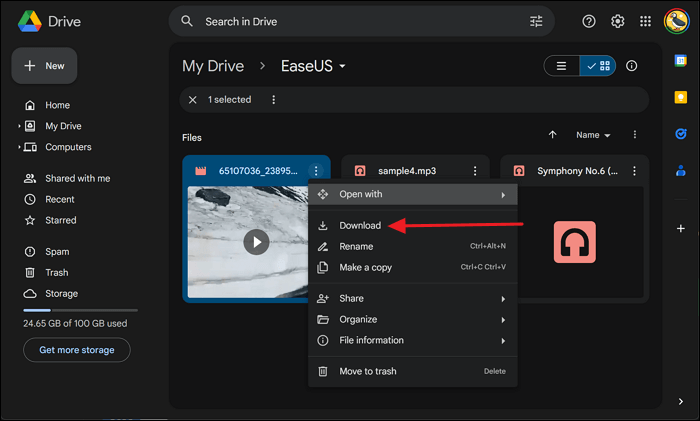Open Computers in sidebar
This screenshot has width=700, height=421.
click(x=68, y=147)
